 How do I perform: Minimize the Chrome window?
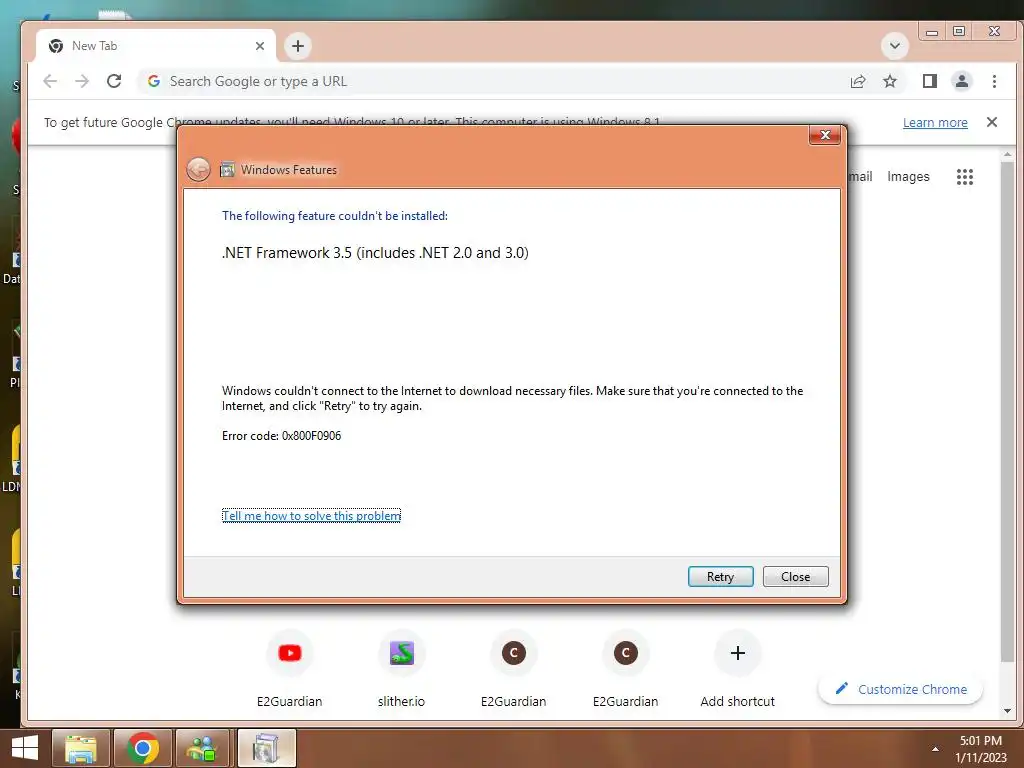pyautogui.click(x=932, y=32)
